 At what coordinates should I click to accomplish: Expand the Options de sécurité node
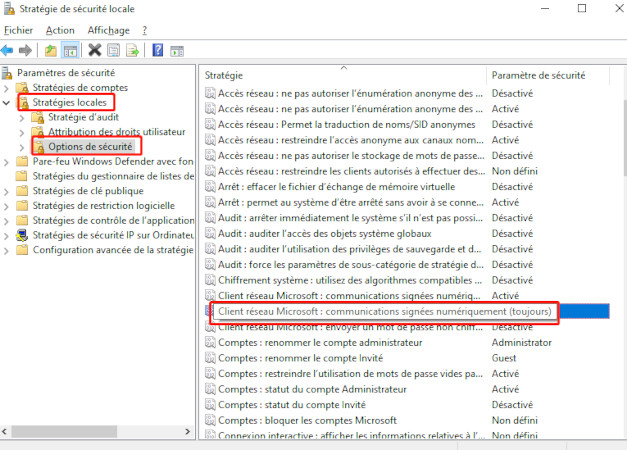click(x=22, y=147)
